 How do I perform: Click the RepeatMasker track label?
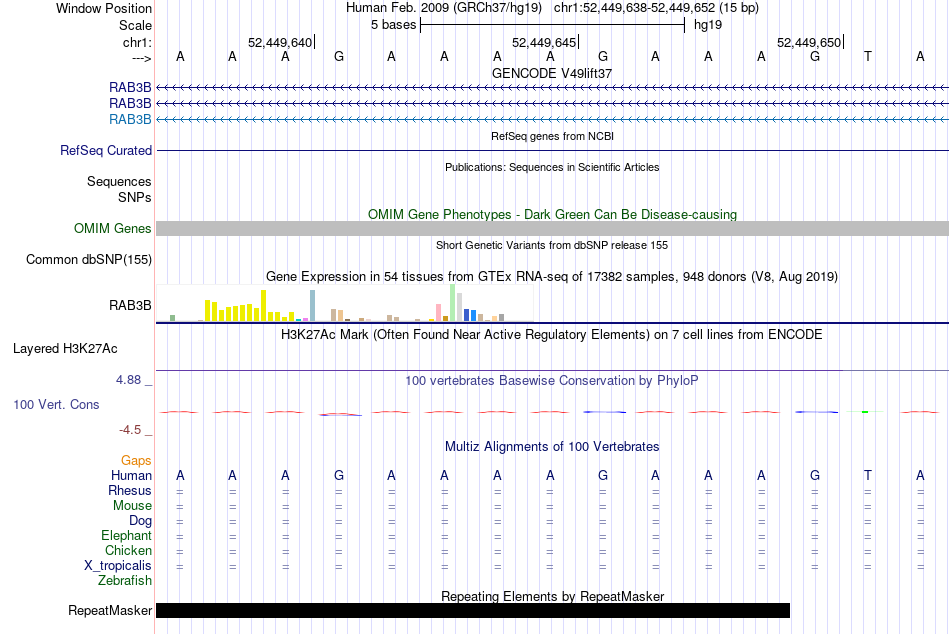(110, 610)
